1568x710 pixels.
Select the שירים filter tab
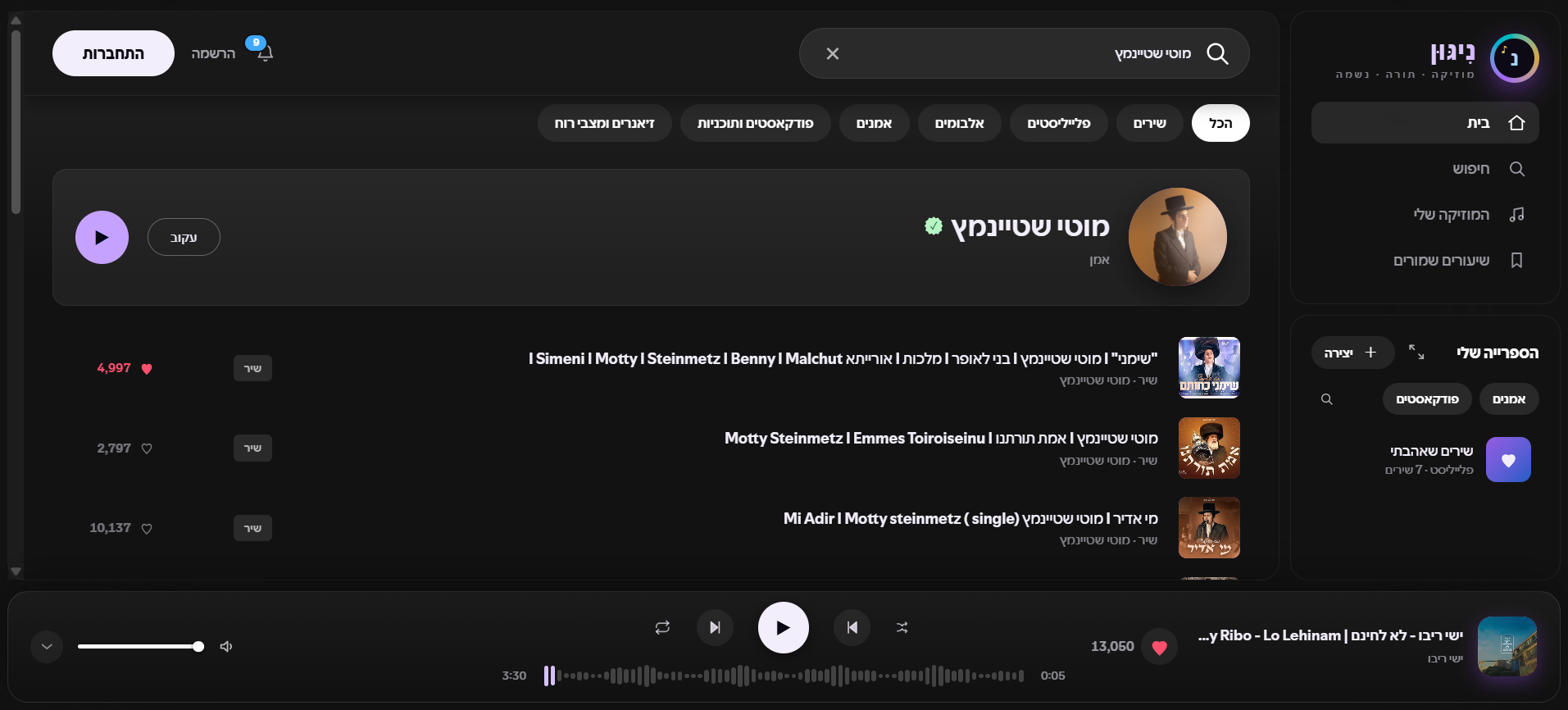(x=1149, y=123)
